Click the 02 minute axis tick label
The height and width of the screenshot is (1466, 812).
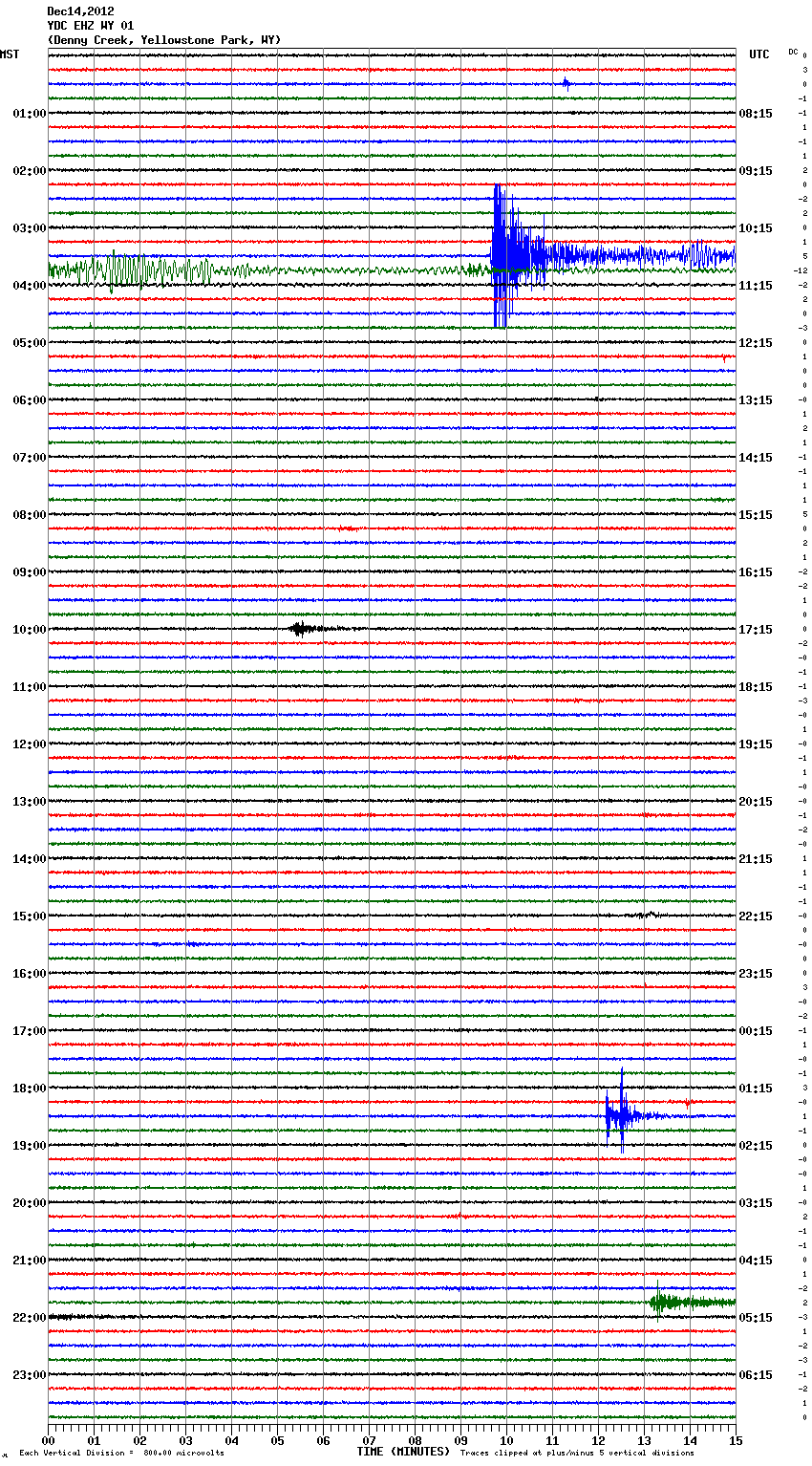139,1440
